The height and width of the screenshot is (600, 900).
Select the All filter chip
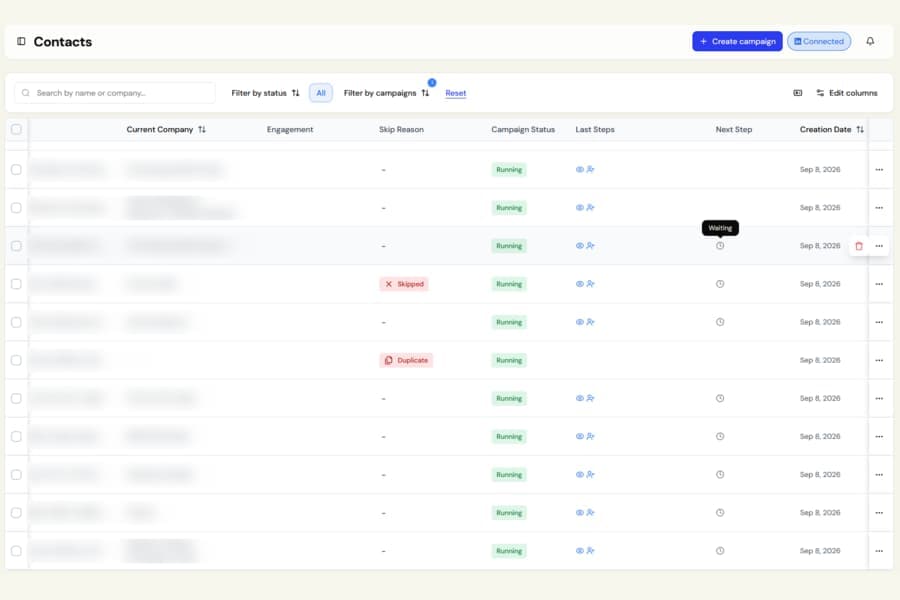(320, 93)
